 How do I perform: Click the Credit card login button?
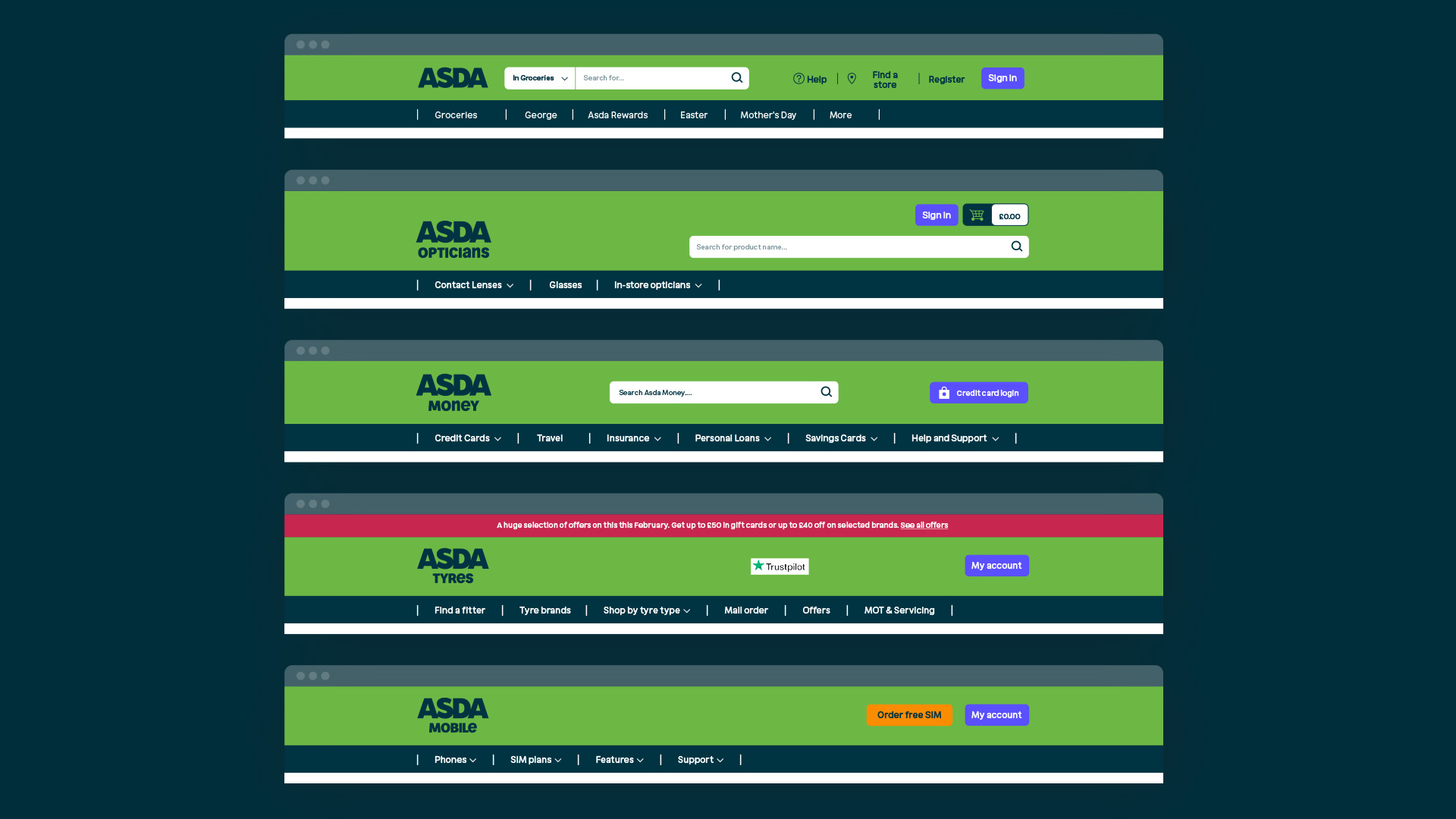click(978, 393)
